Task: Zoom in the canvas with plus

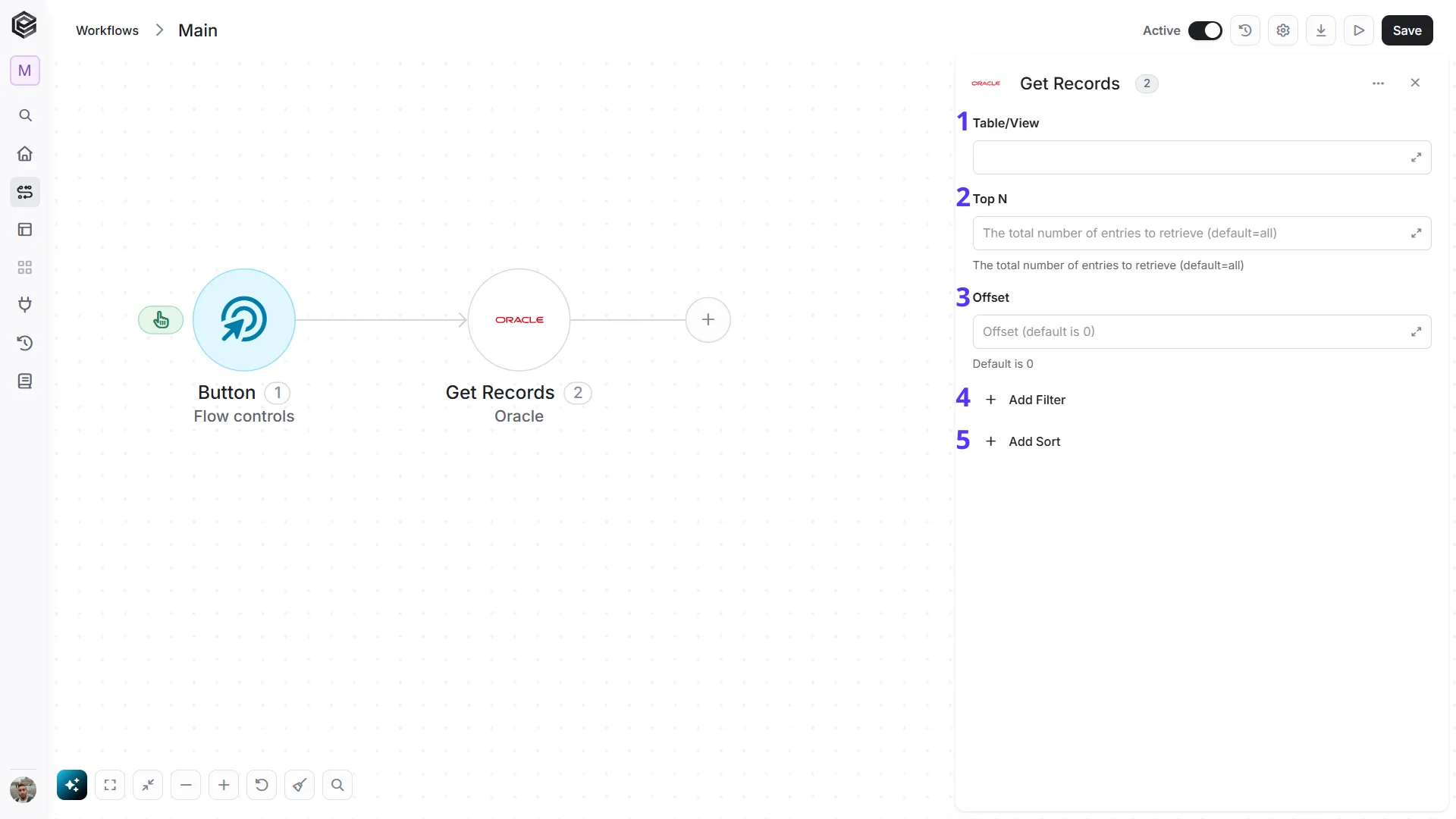Action: coord(224,785)
